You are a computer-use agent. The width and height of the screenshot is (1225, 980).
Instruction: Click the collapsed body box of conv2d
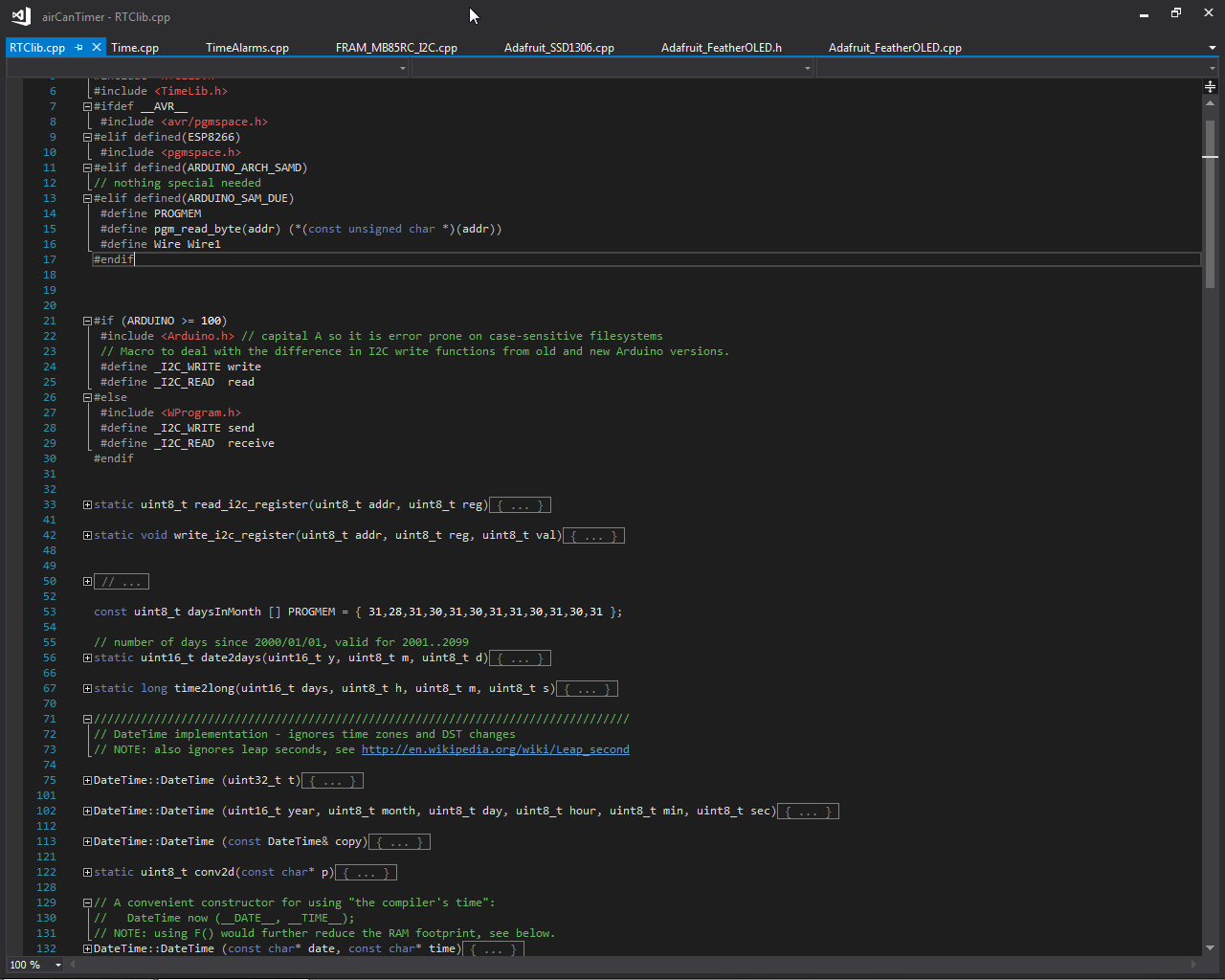point(366,872)
